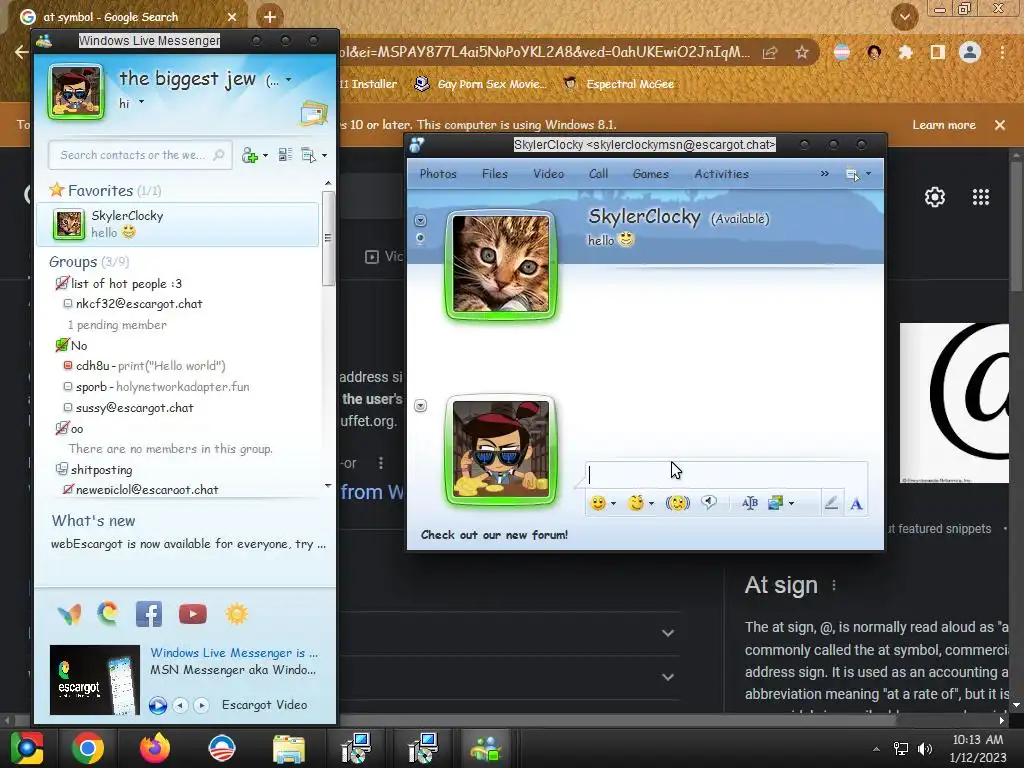Image resolution: width=1024 pixels, height=768 pixels.
Task: Open winks picker dropdown arrow
Action: pyautogui.click(x=651, y=504)
